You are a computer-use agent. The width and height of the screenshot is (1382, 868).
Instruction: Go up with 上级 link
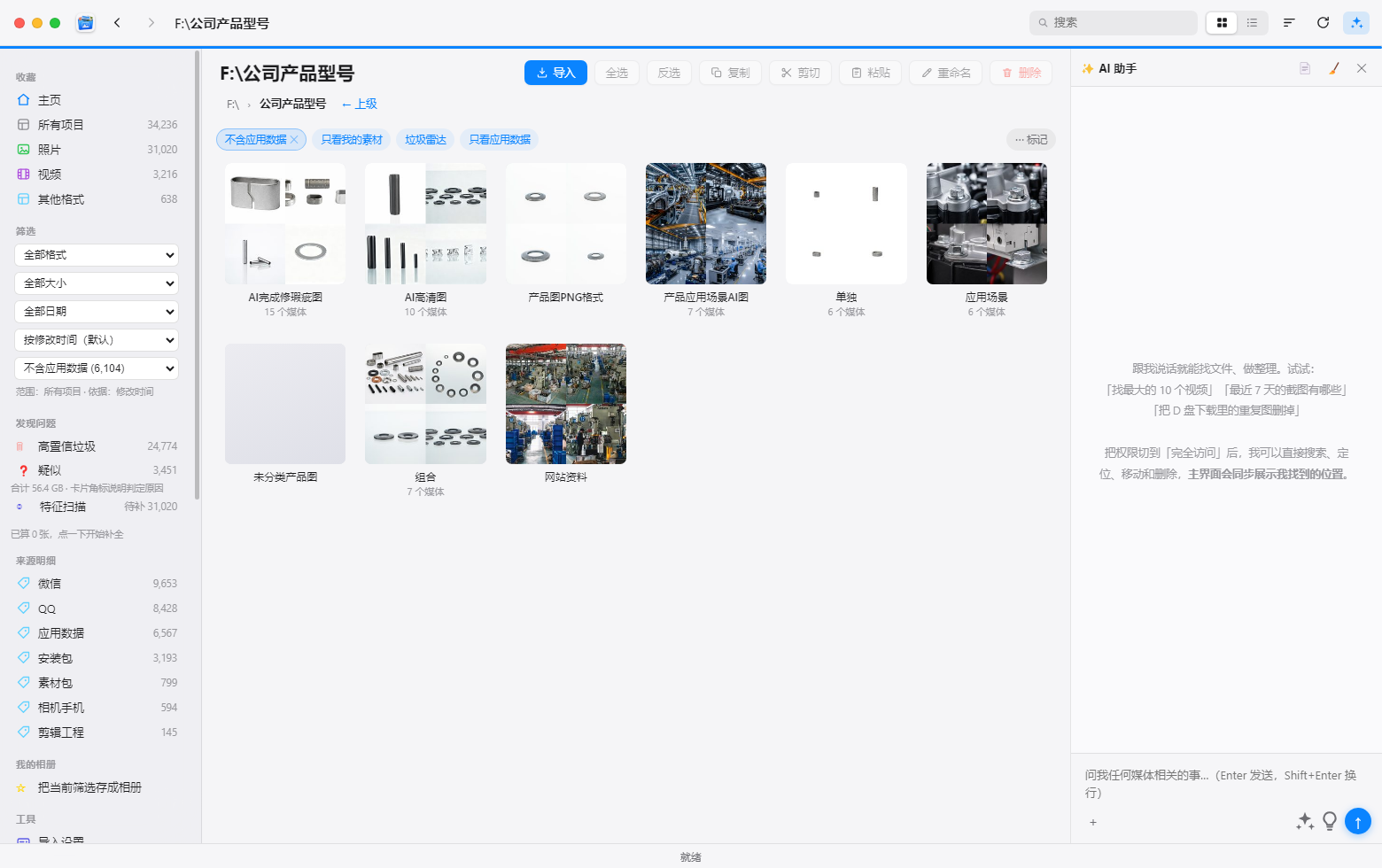[360, 104]
